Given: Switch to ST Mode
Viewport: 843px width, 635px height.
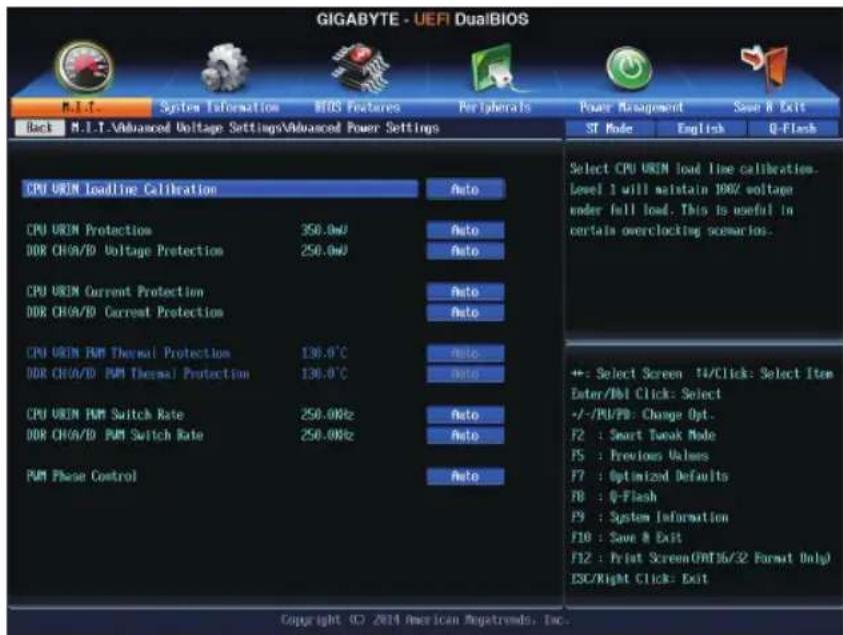Looking at the screenshot, I should point(610,129).
